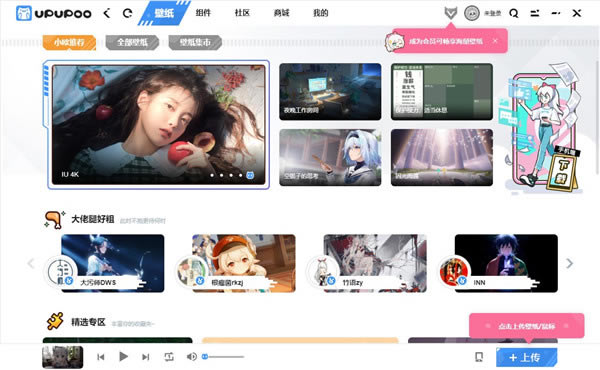Open the 竹语zy creator card
Screen dimensions: 600x370
click(375, 263)
